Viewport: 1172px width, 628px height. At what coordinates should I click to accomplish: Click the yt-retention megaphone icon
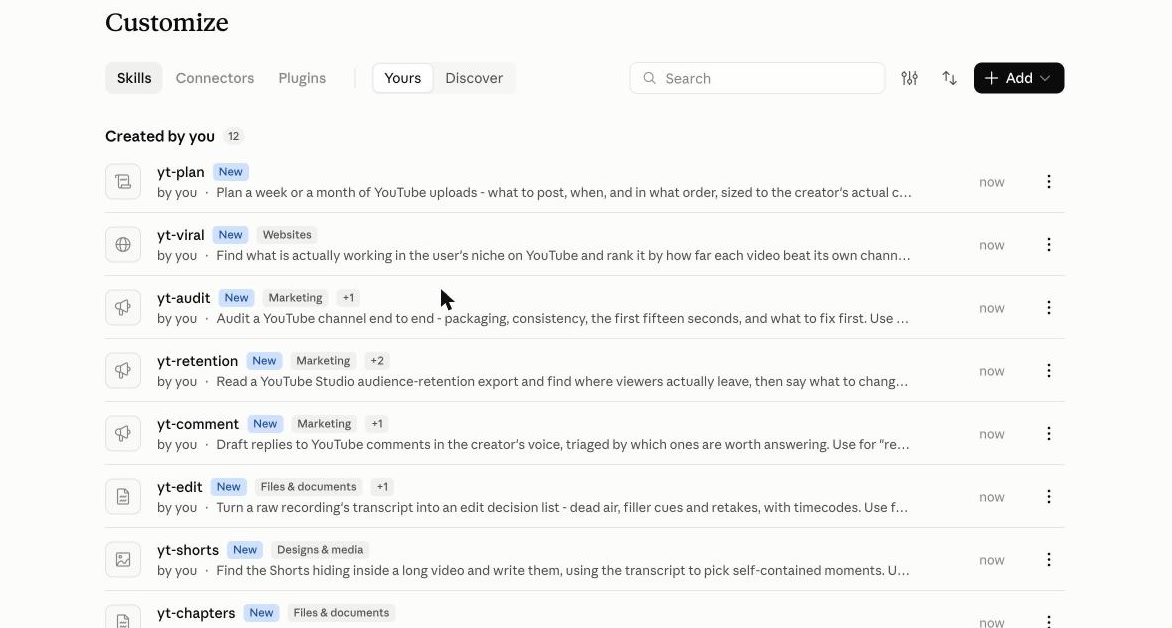123,370
